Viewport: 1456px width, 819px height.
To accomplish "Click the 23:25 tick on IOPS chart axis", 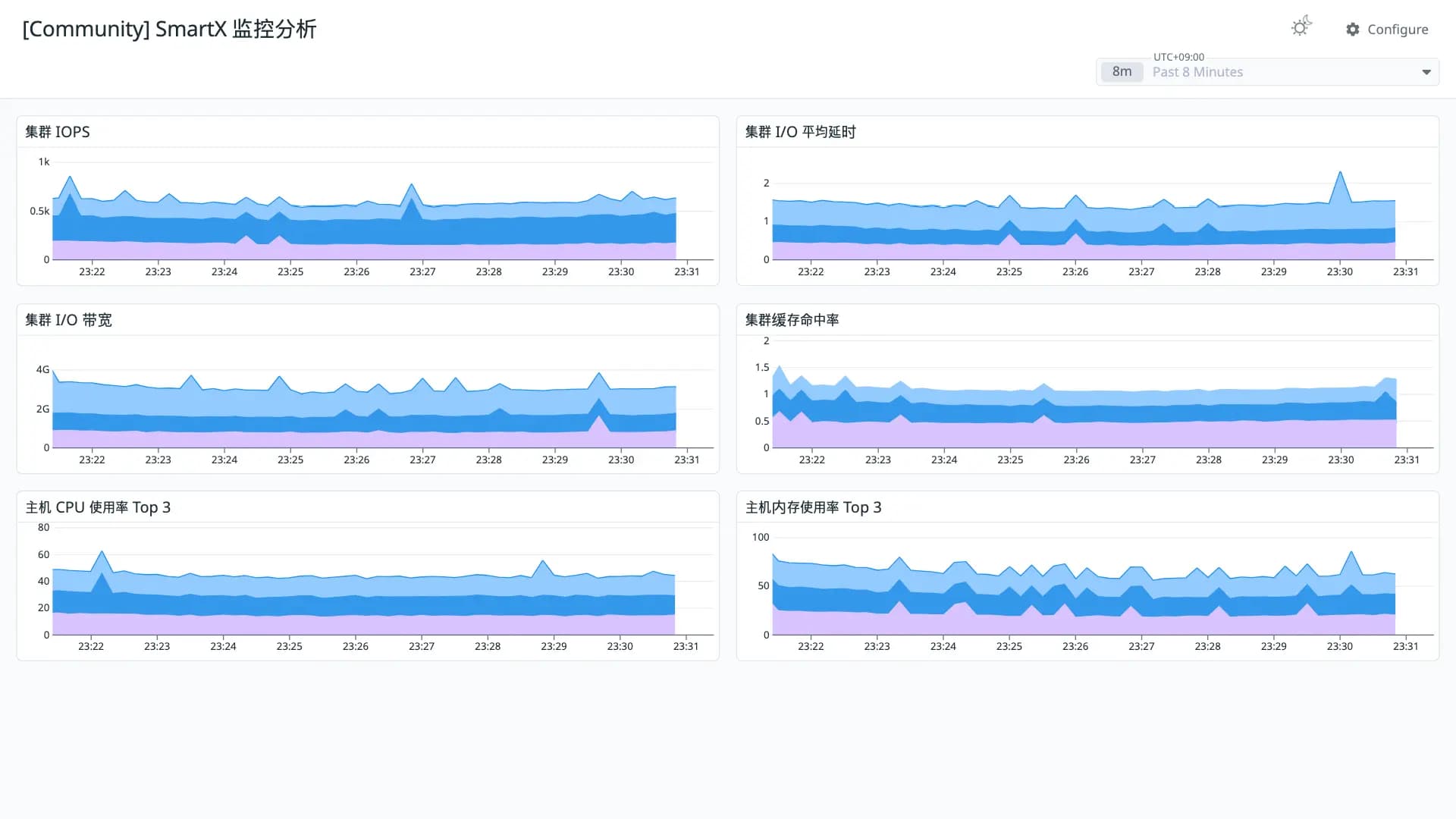I will coord(290,271).
